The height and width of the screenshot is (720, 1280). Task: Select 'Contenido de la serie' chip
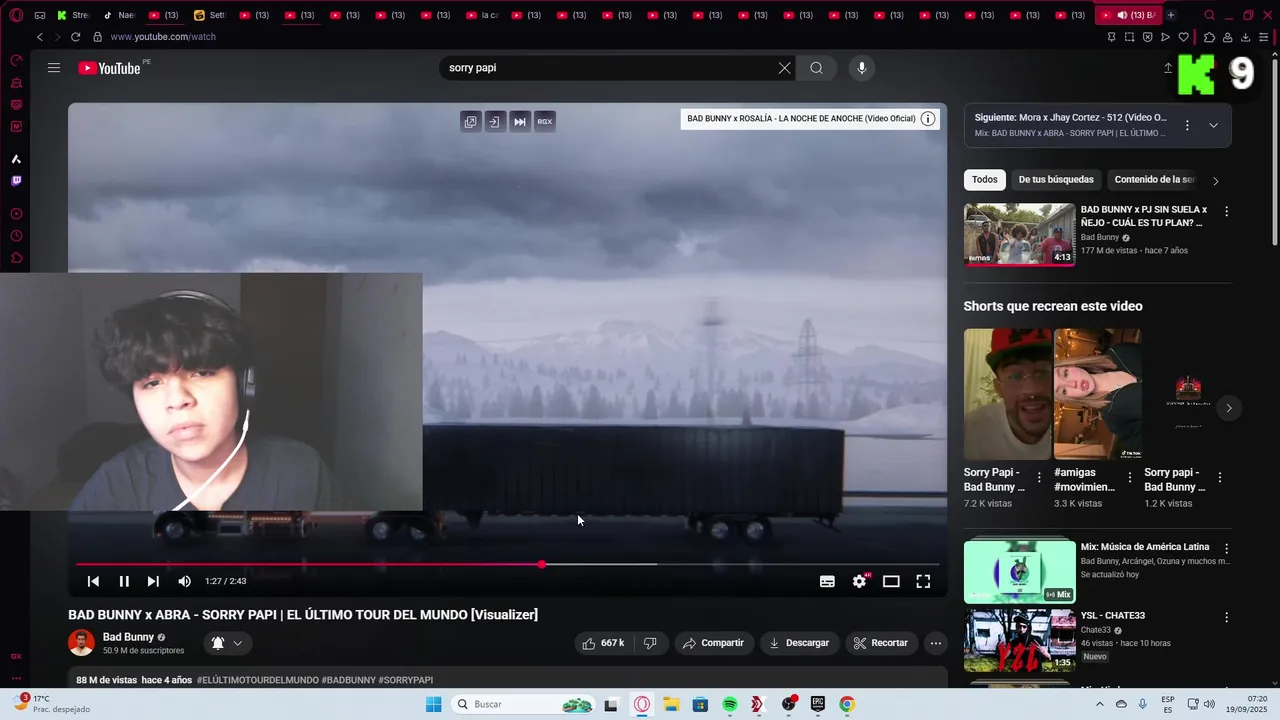pyautogui.click(x=1153, y=180)
